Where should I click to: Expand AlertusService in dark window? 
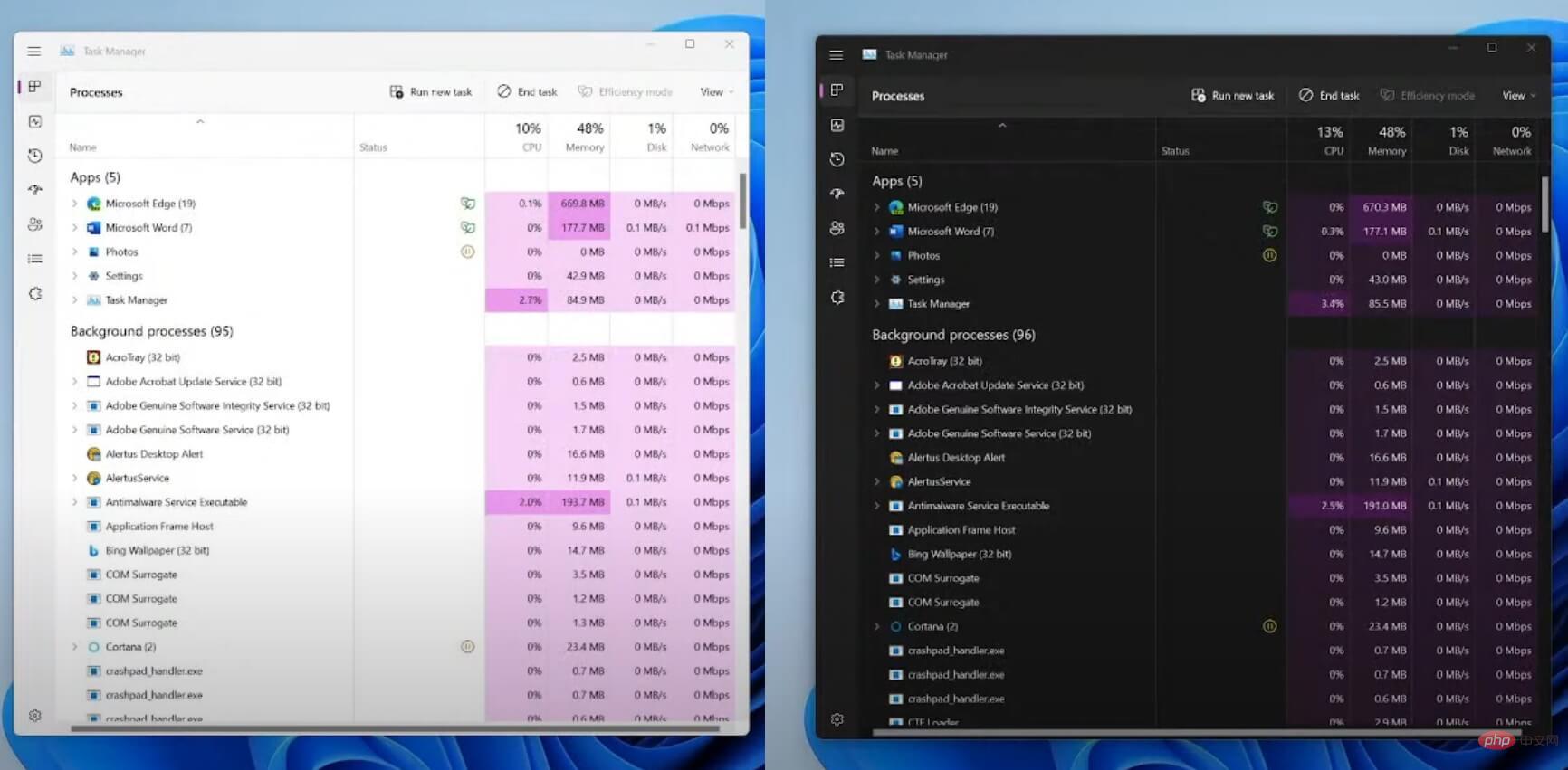click(876, 481)
